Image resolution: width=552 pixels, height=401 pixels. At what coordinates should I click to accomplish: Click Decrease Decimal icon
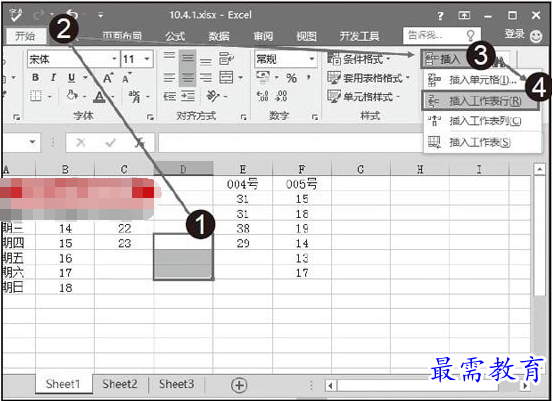click(x=282, y=96)
